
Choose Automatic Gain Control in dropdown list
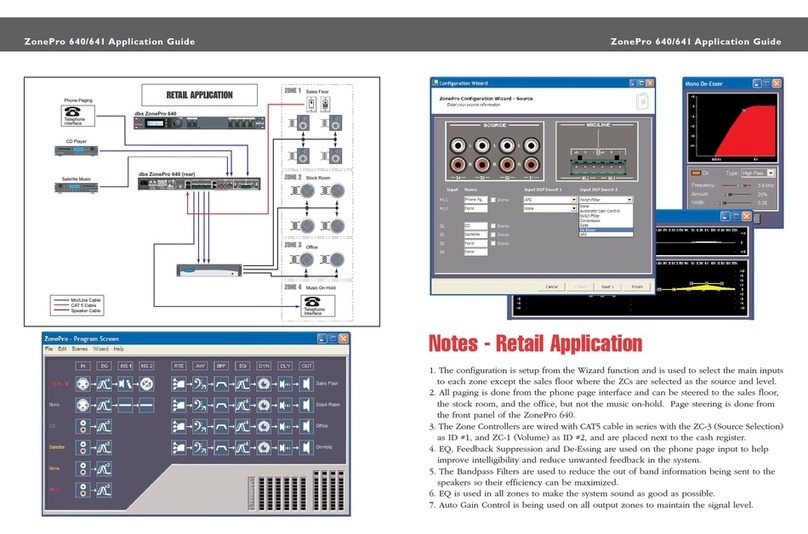[605, 211]
